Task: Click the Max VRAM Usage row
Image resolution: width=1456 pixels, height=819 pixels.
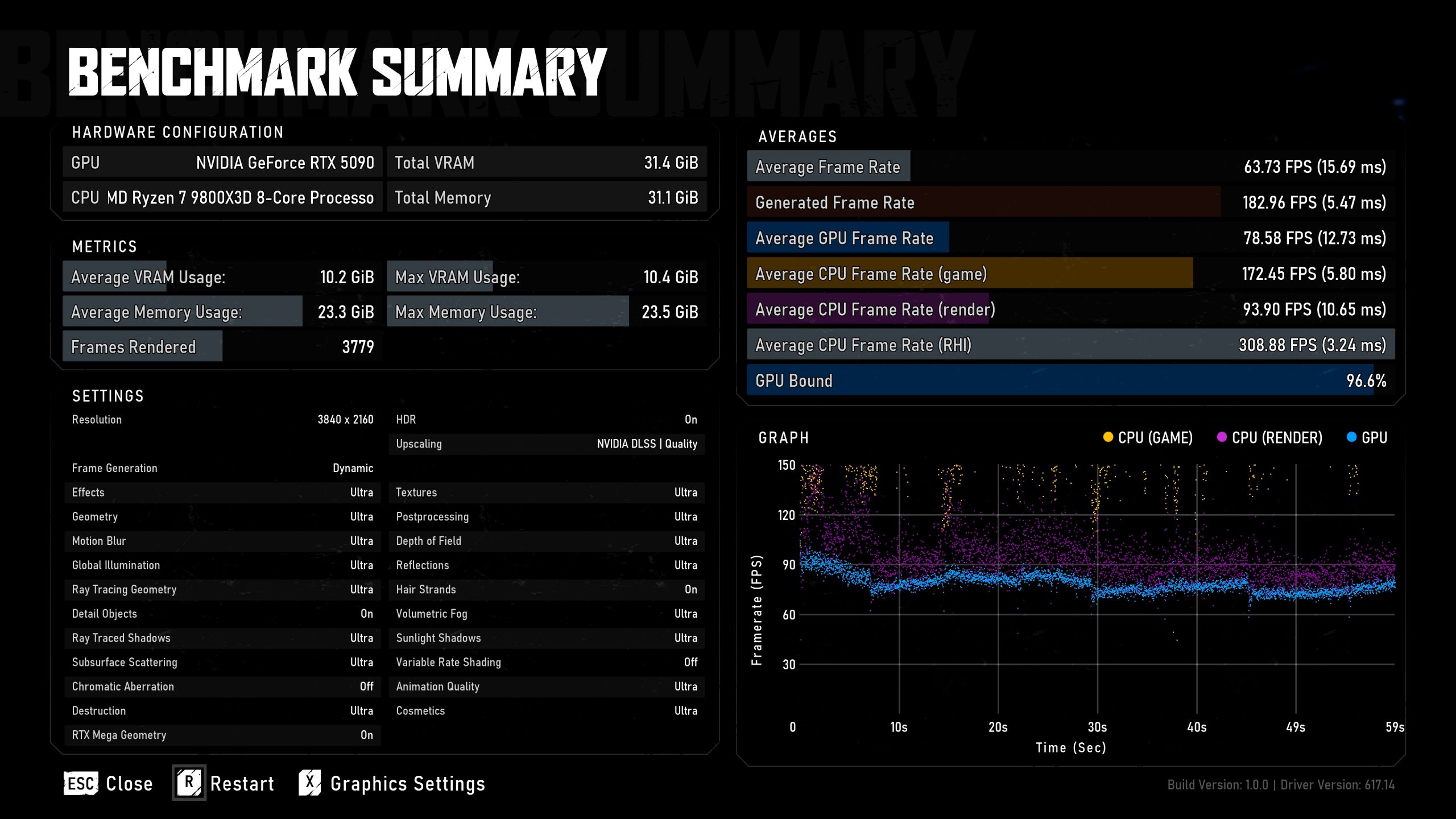Action: [547, 277]
